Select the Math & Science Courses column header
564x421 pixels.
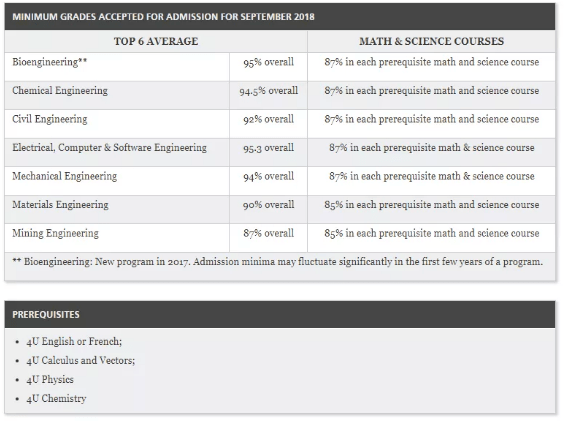coord(431,41)
